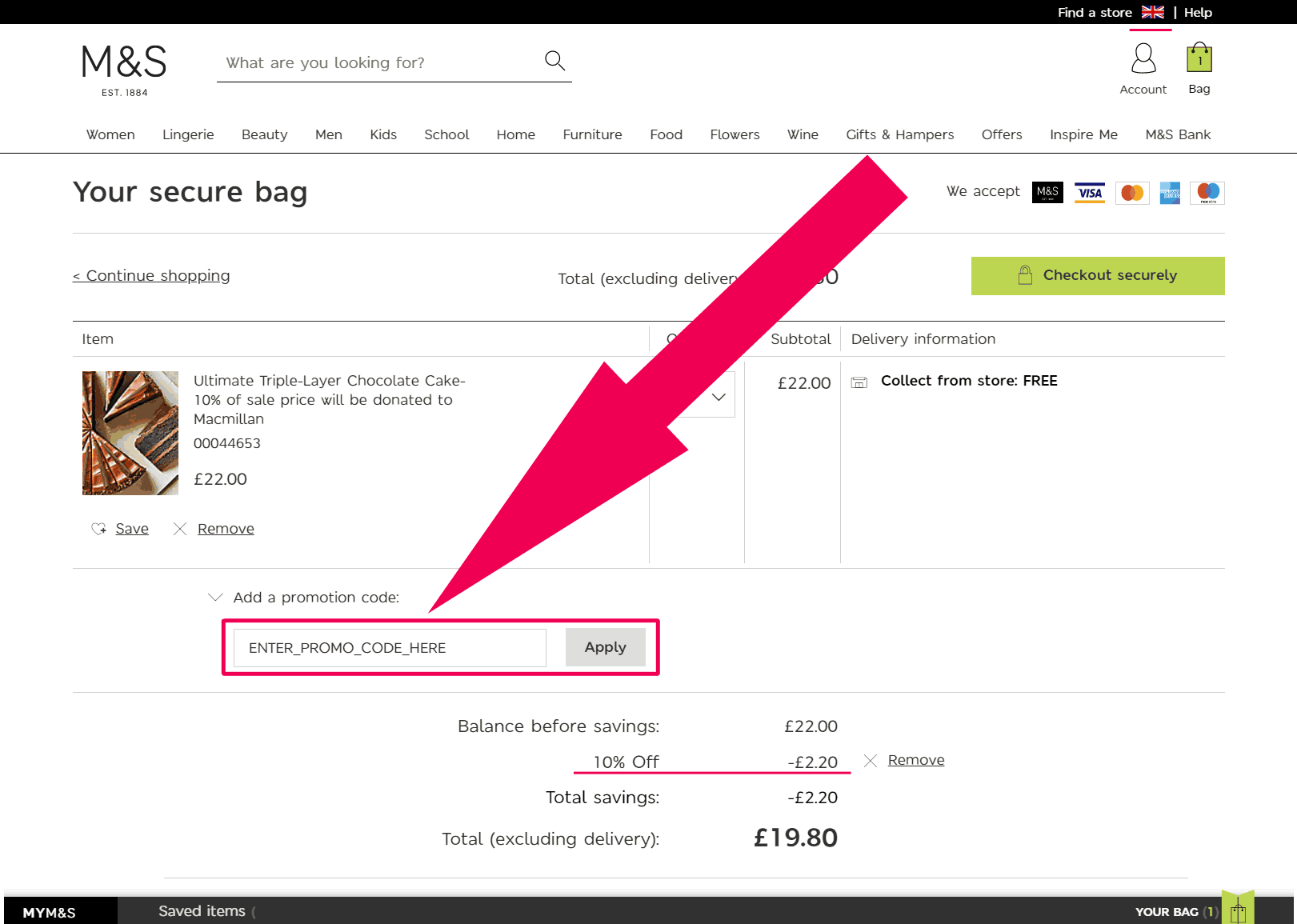Open Saved items in bottom bar
Image resolution: width=1297 pixels, height=924 pixels.
point(202,911)
